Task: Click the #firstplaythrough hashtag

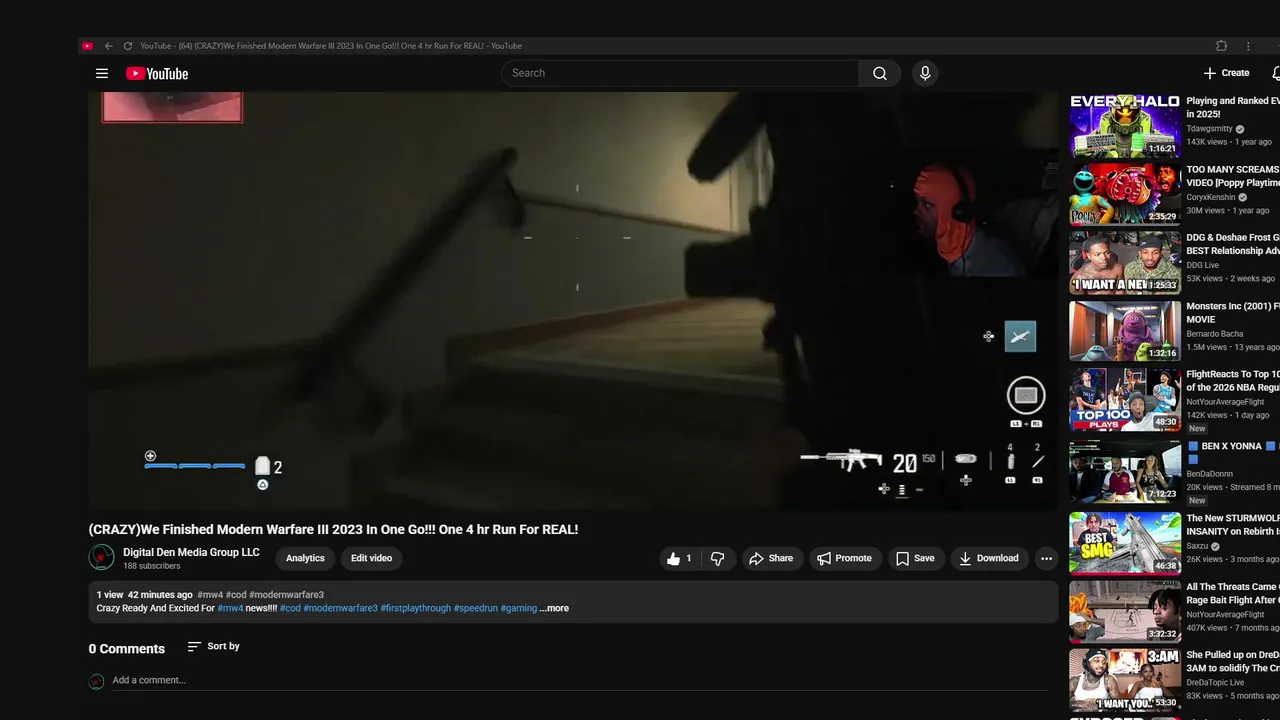Action: 415,608
